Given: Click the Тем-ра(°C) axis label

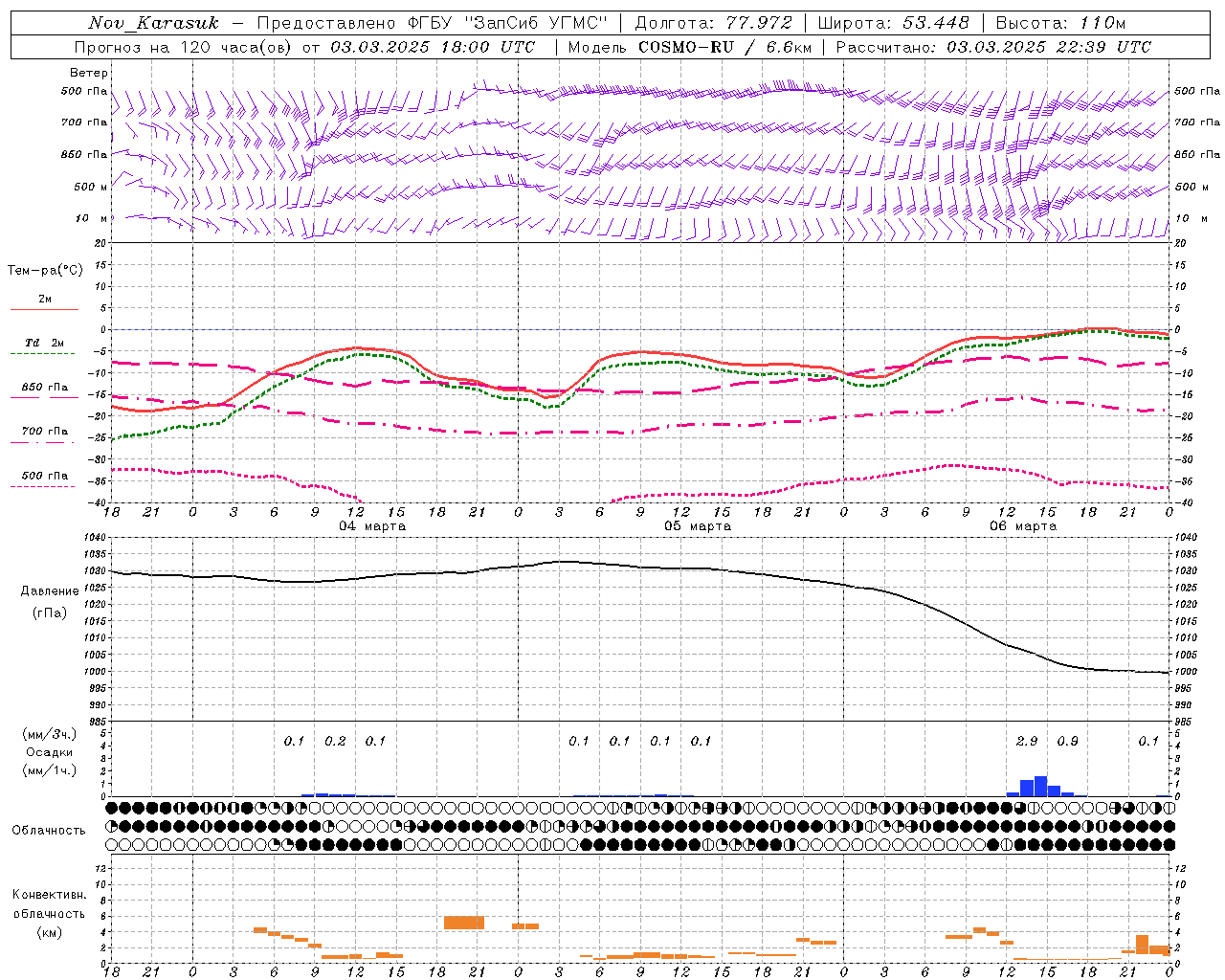Looking at the screenshot, I should [x=45, y=271].
